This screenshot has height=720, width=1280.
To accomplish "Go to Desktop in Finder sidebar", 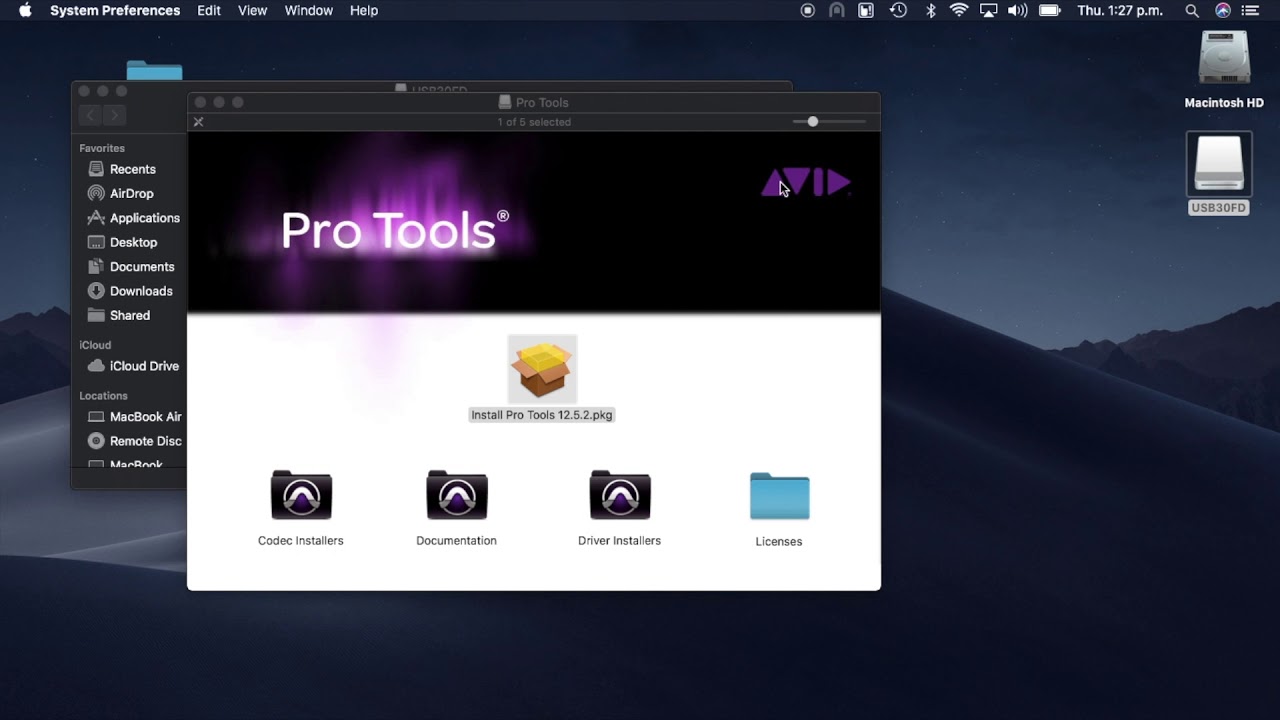I will click(x=122, y=242).
